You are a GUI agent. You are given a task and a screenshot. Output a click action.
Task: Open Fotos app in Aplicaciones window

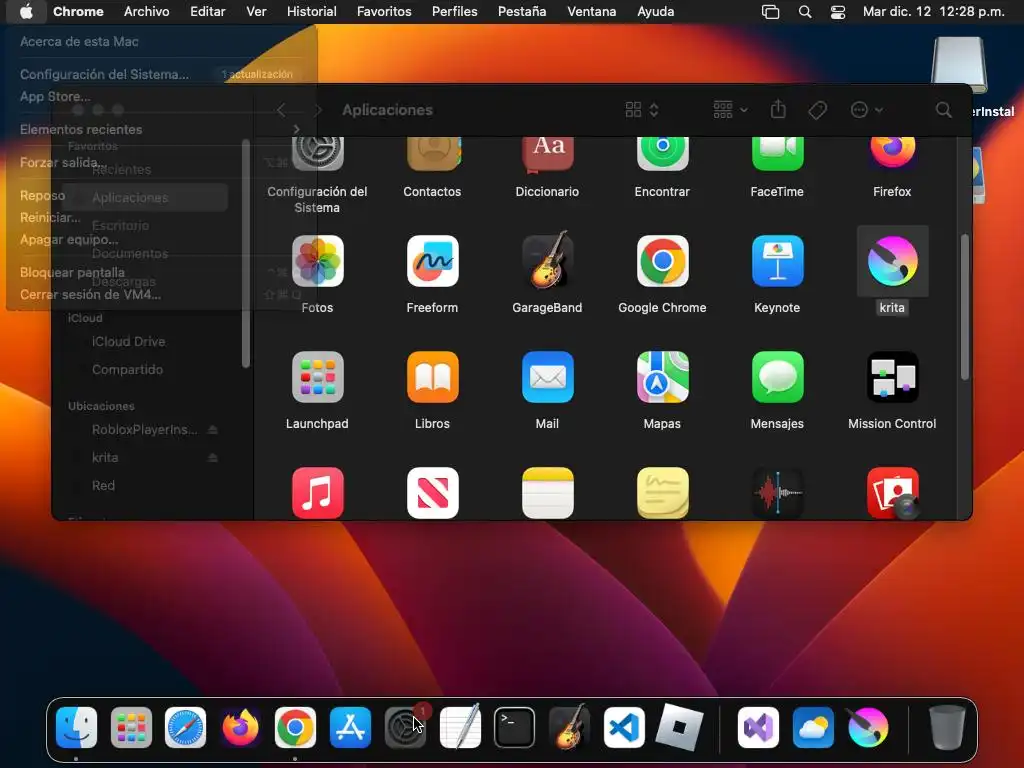tap(317, 261)
